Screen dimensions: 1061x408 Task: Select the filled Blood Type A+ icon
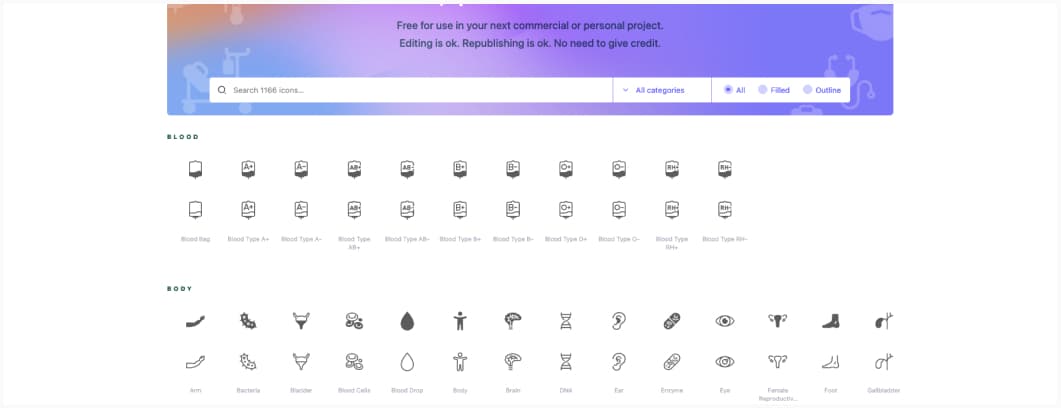pos(248,170)
